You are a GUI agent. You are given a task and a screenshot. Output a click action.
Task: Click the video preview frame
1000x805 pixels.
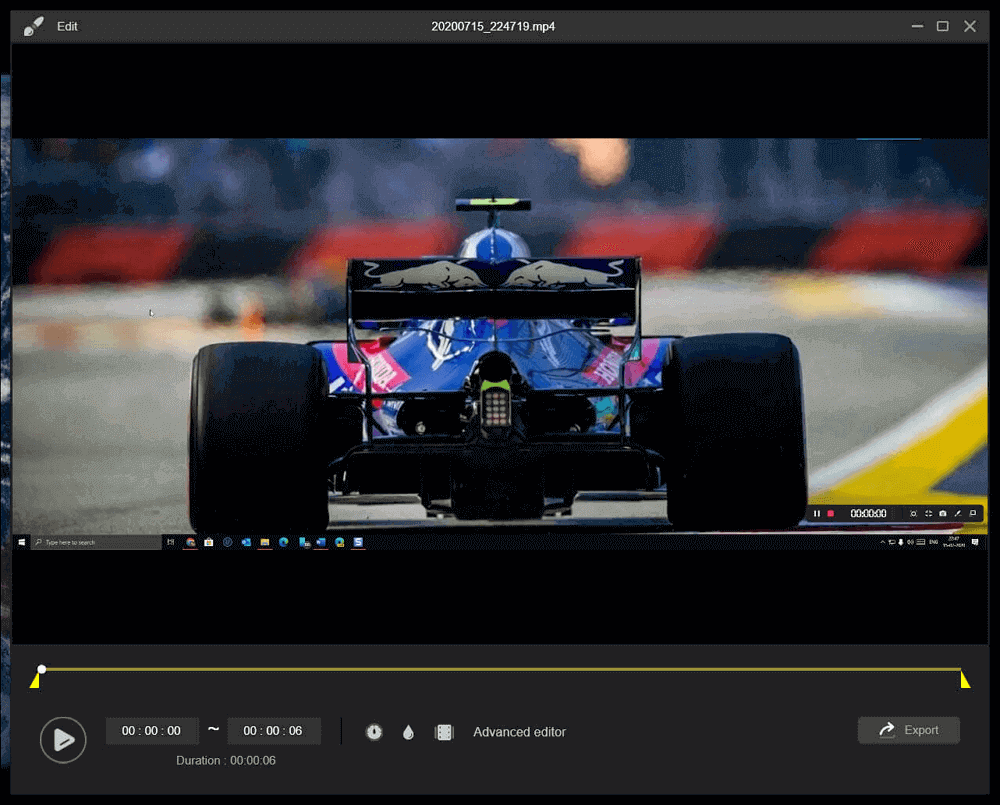click(500, 344)
